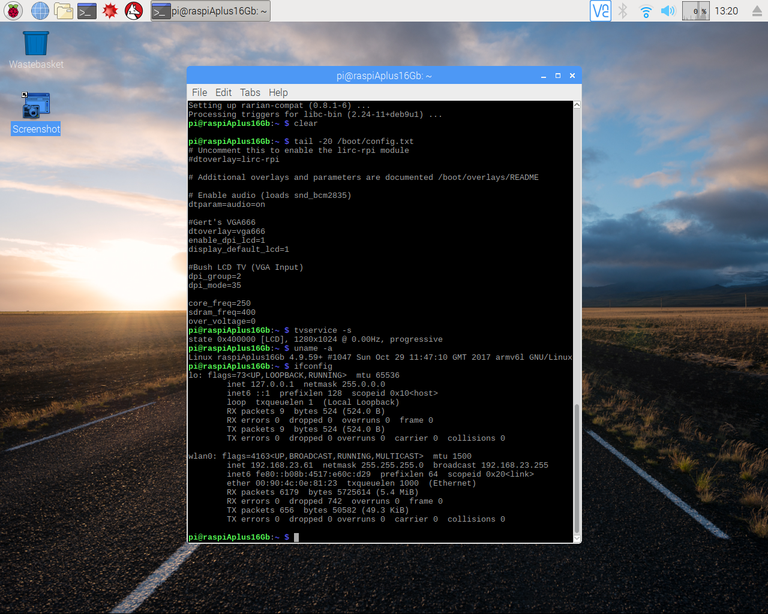768x614 pixels.
Task: Open the Tabs menu in terminal
Action: [x=250, y=93]
